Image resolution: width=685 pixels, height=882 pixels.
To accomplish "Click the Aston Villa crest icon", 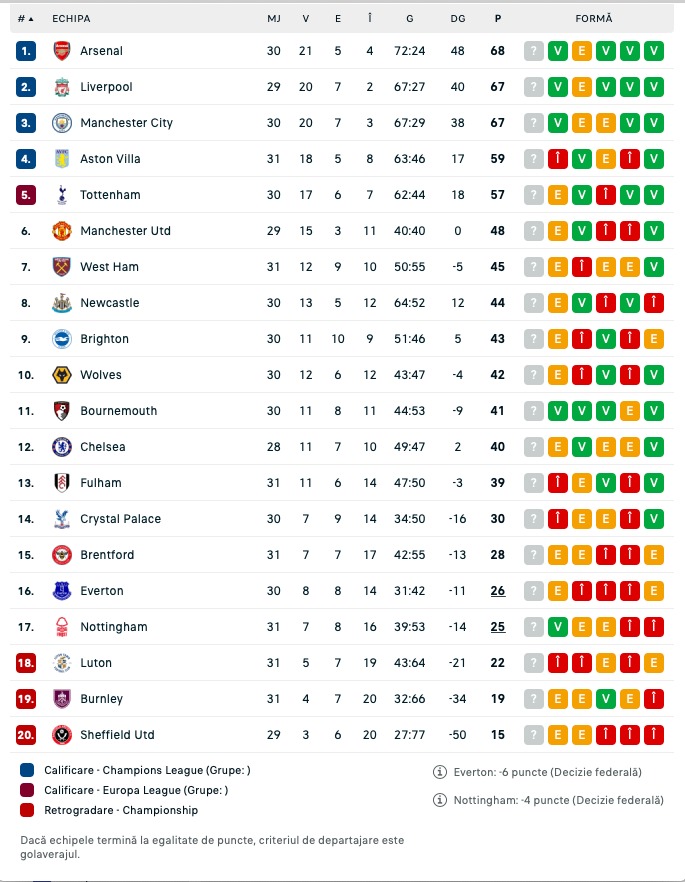I will [x=62, y=159].
